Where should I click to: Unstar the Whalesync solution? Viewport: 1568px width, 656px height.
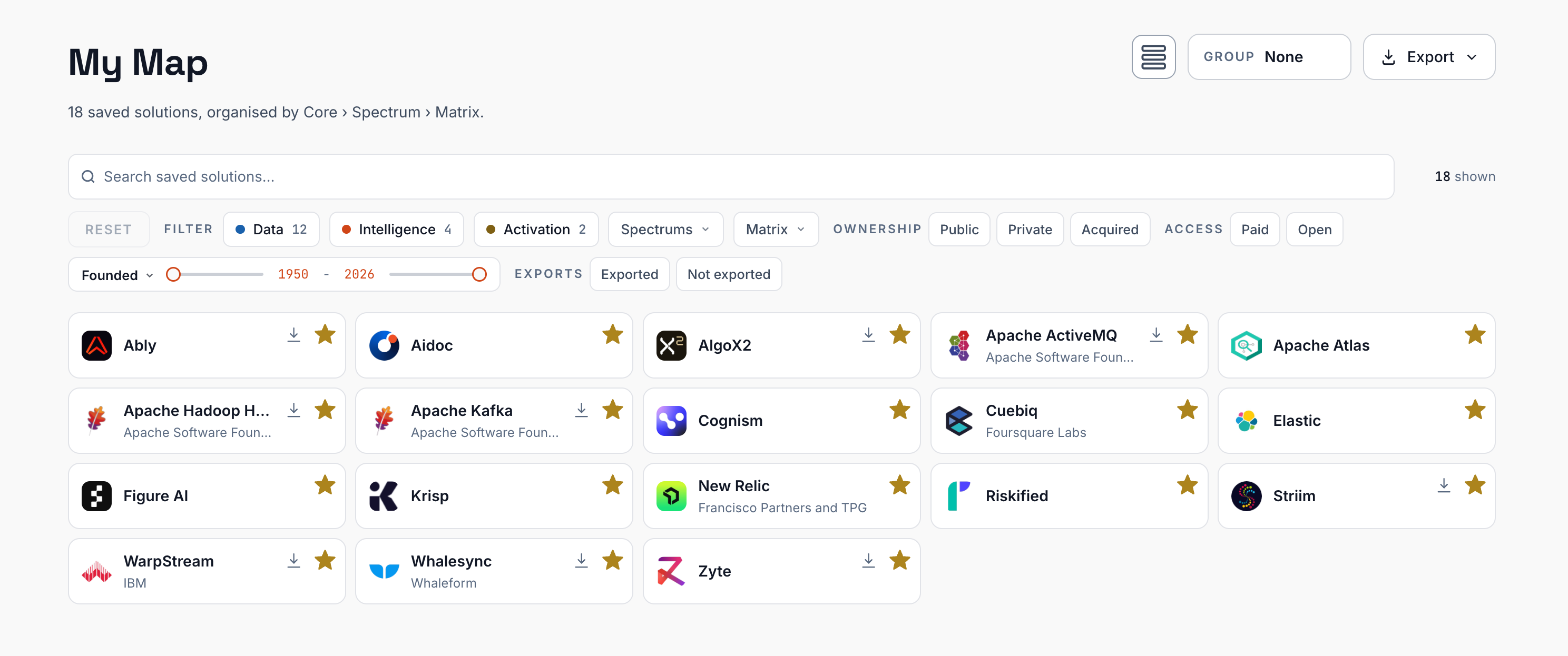tap(612, 561)
